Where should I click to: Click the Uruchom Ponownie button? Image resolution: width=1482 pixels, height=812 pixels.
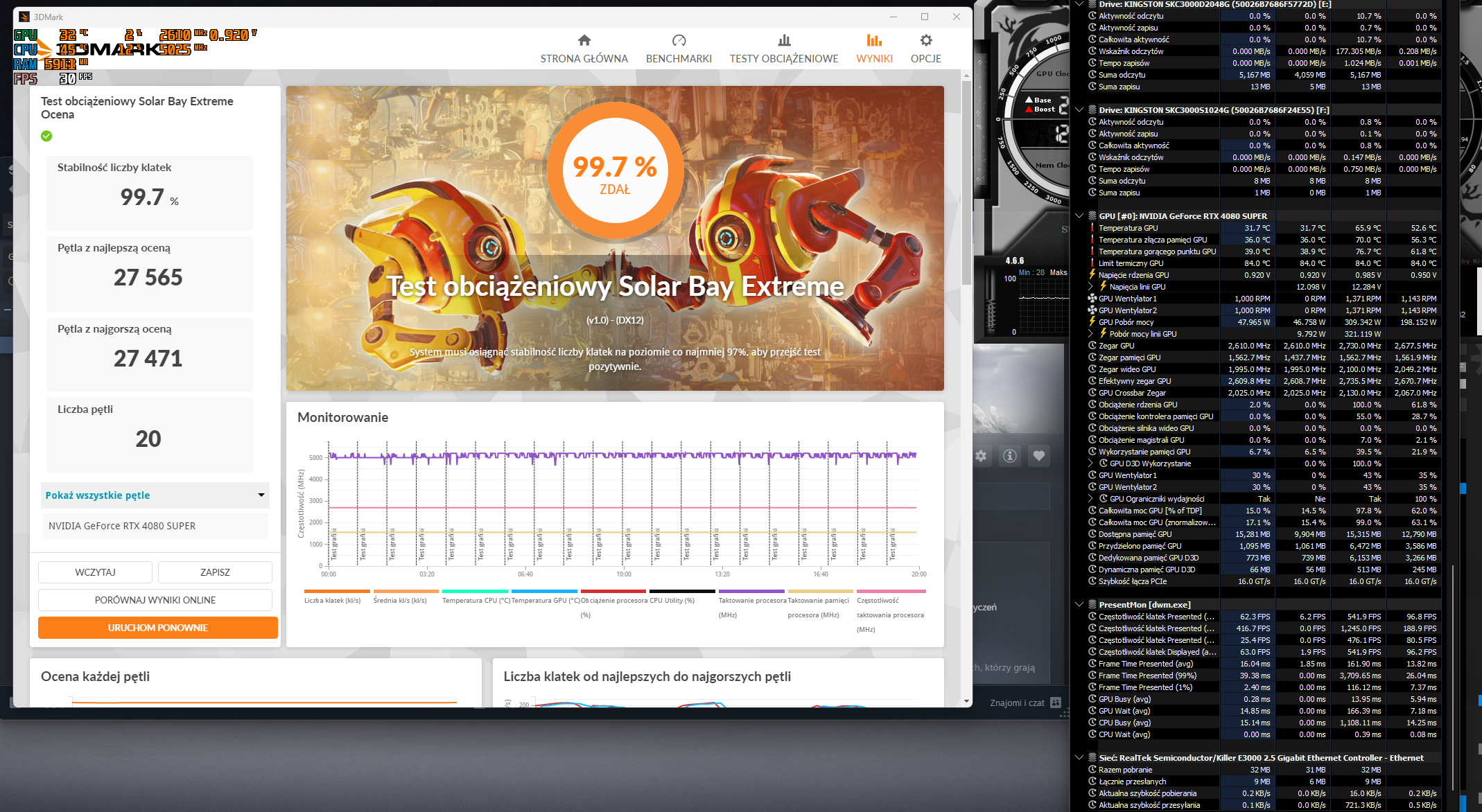pyautogui.click(x=158, y=628)
